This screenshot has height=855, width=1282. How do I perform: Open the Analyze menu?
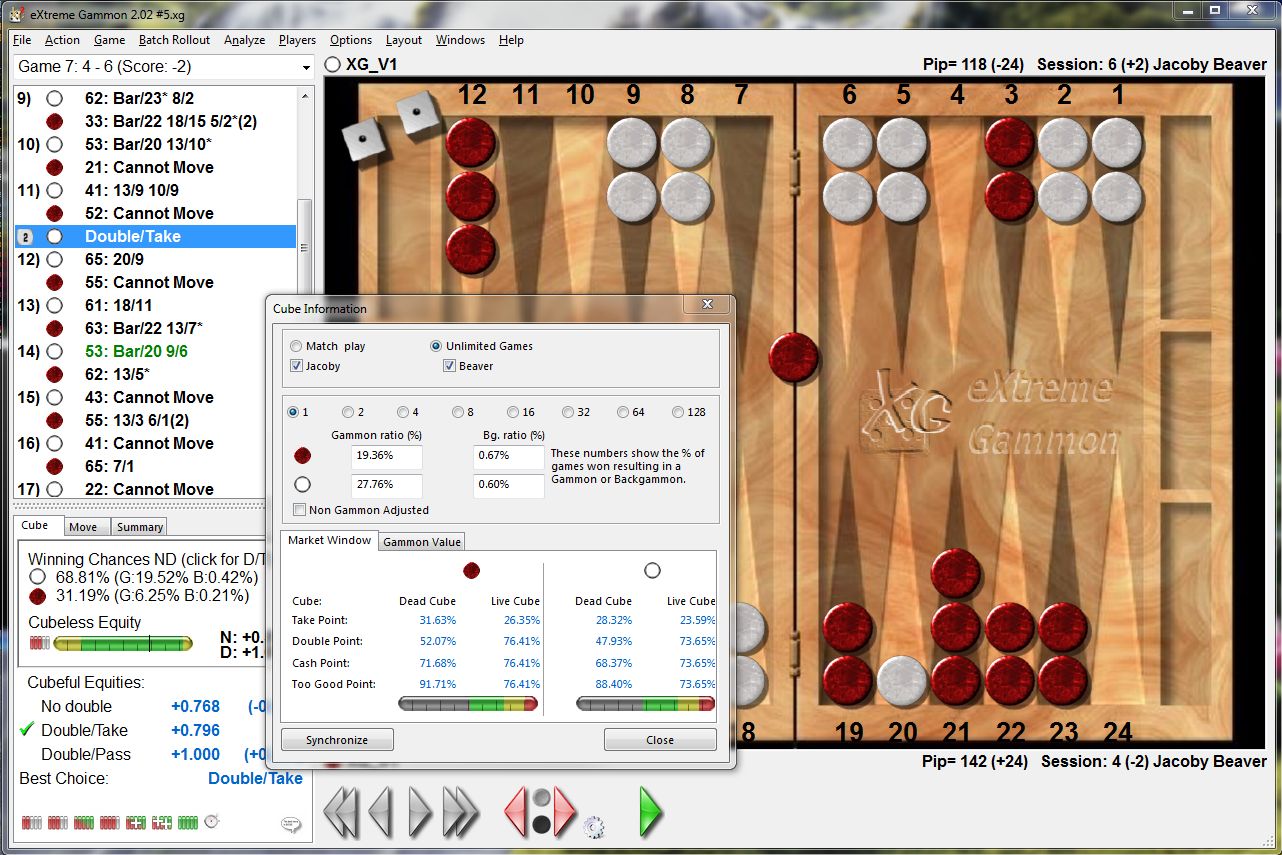(244, 40)
